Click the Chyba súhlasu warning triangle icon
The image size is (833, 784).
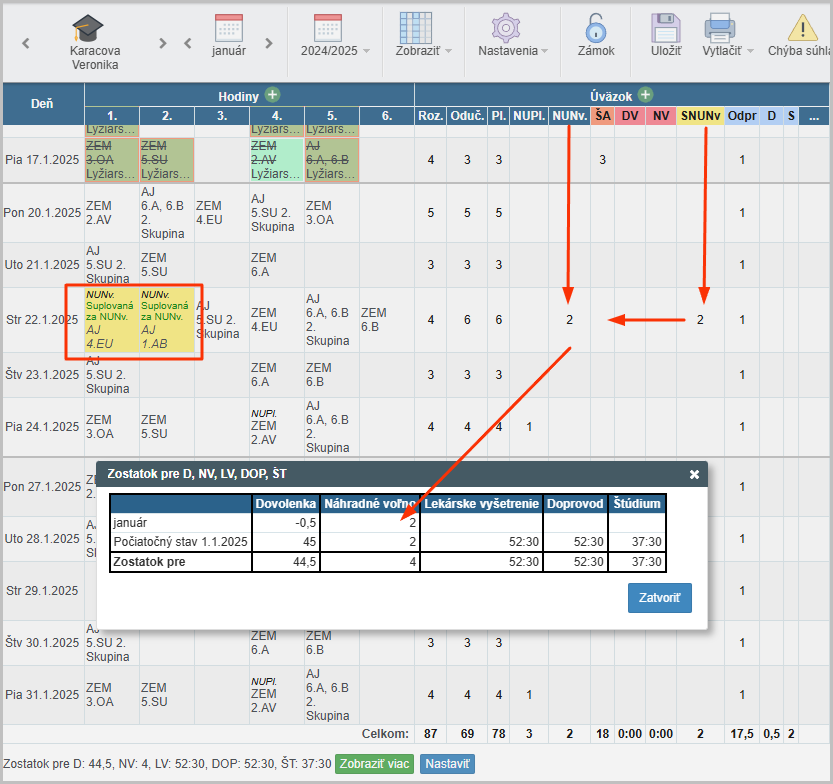[x=802, y=27]
